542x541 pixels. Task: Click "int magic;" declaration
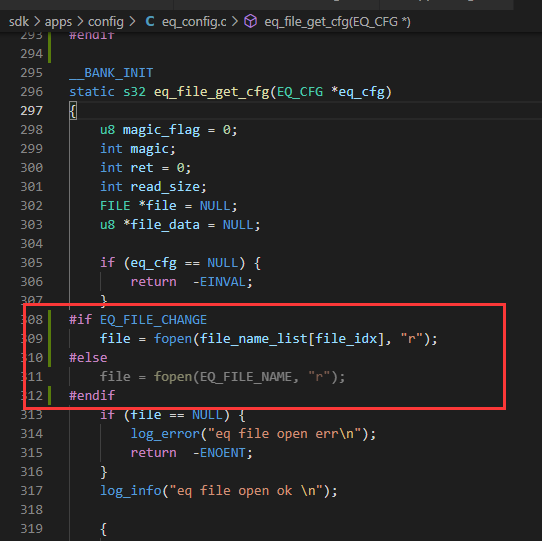tap(138, 149)
